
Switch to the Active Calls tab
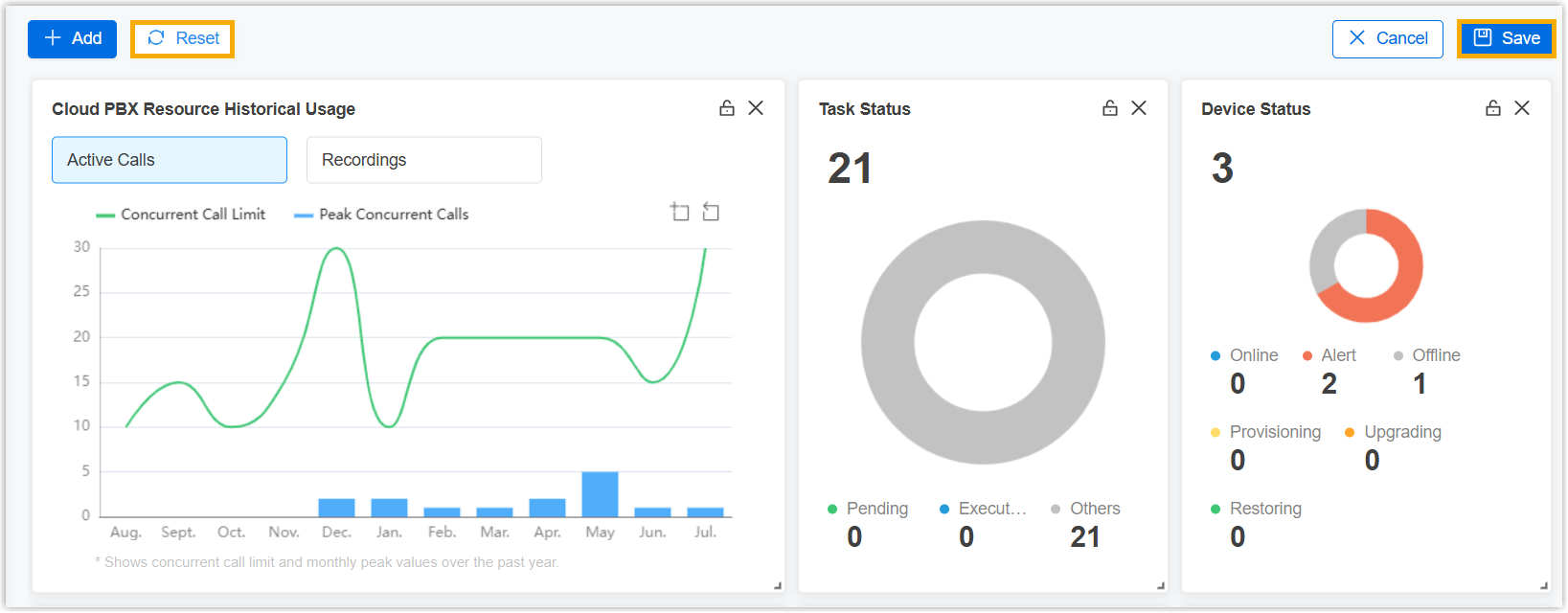[x=170, y=160]
